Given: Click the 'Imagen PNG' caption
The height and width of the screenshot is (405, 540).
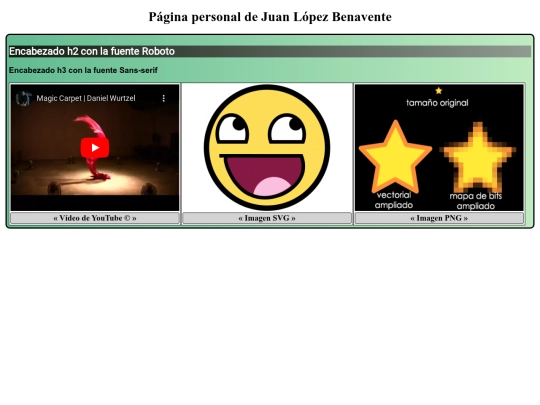Looking at the screenshot, I should [439, 218].
